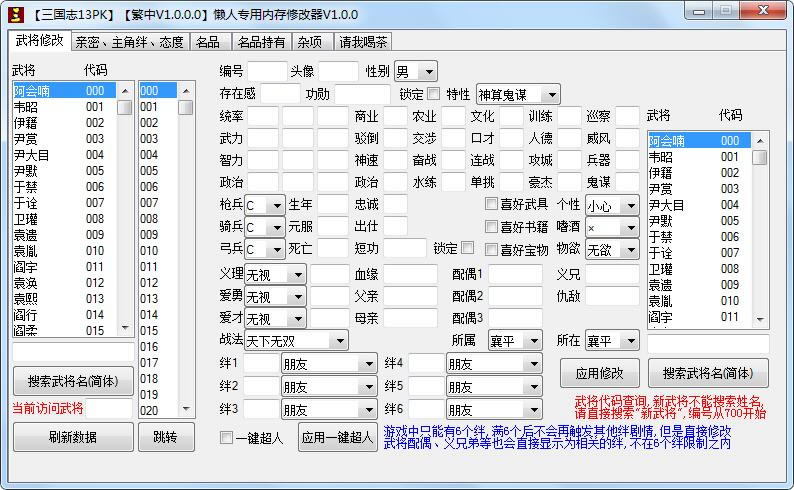Toggle the 喜好宝物 checkbox
The width and height of the screenshot is (794, 490).
tap(492, 249)
